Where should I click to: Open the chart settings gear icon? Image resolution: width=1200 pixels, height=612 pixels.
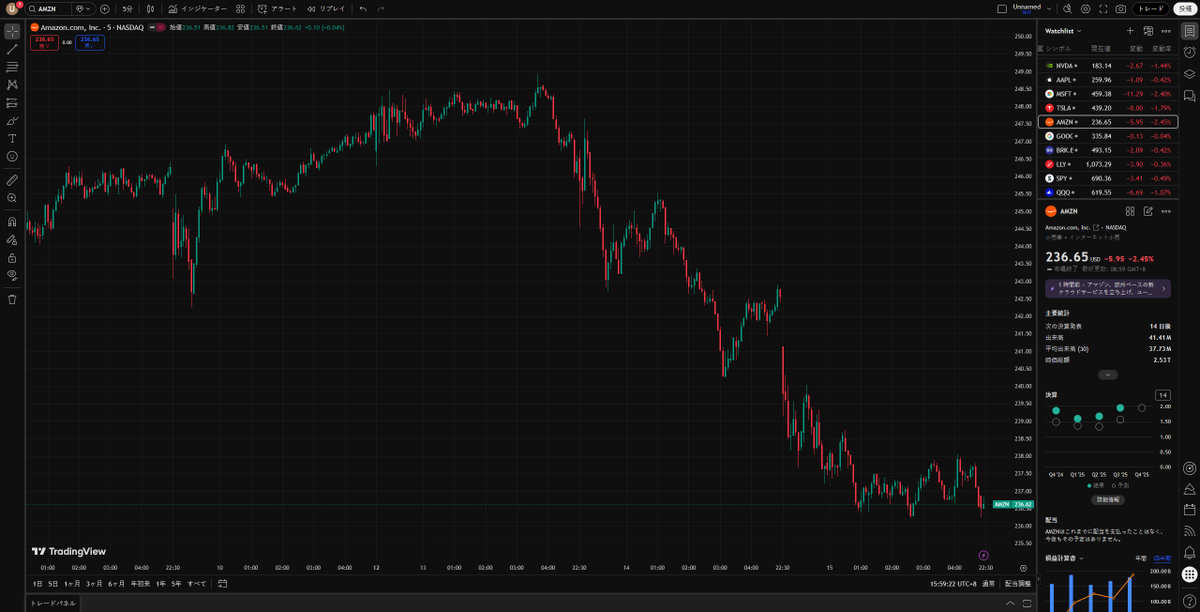click(x=1086, y=8)
